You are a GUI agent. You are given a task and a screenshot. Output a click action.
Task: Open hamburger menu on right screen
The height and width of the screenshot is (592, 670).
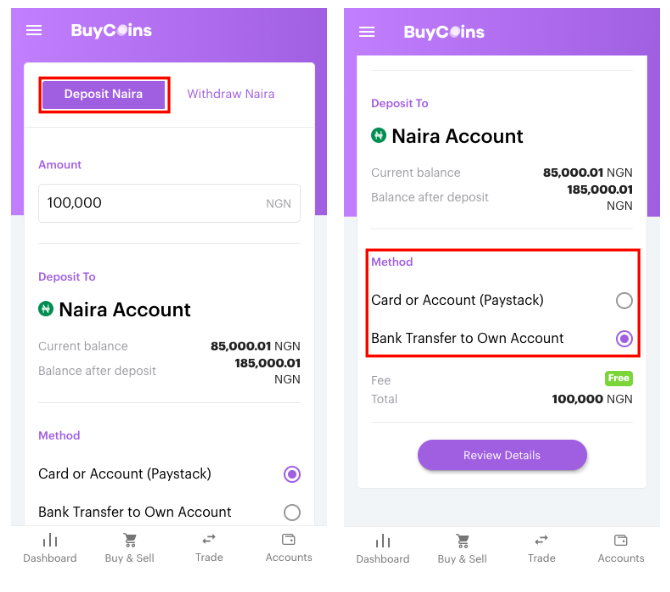coord(367,32)
